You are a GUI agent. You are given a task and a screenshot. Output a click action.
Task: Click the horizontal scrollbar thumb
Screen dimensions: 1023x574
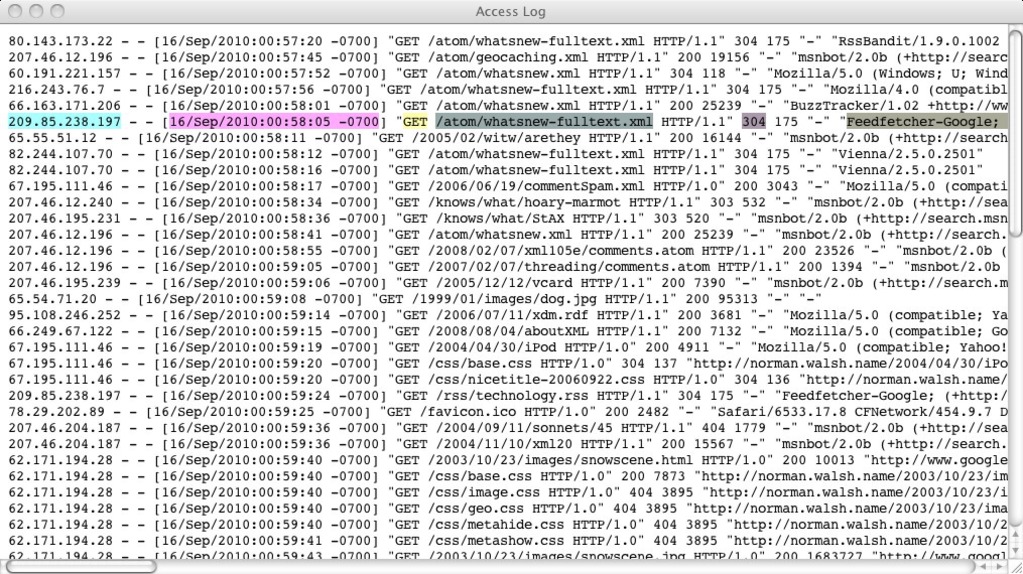[80, 567]
